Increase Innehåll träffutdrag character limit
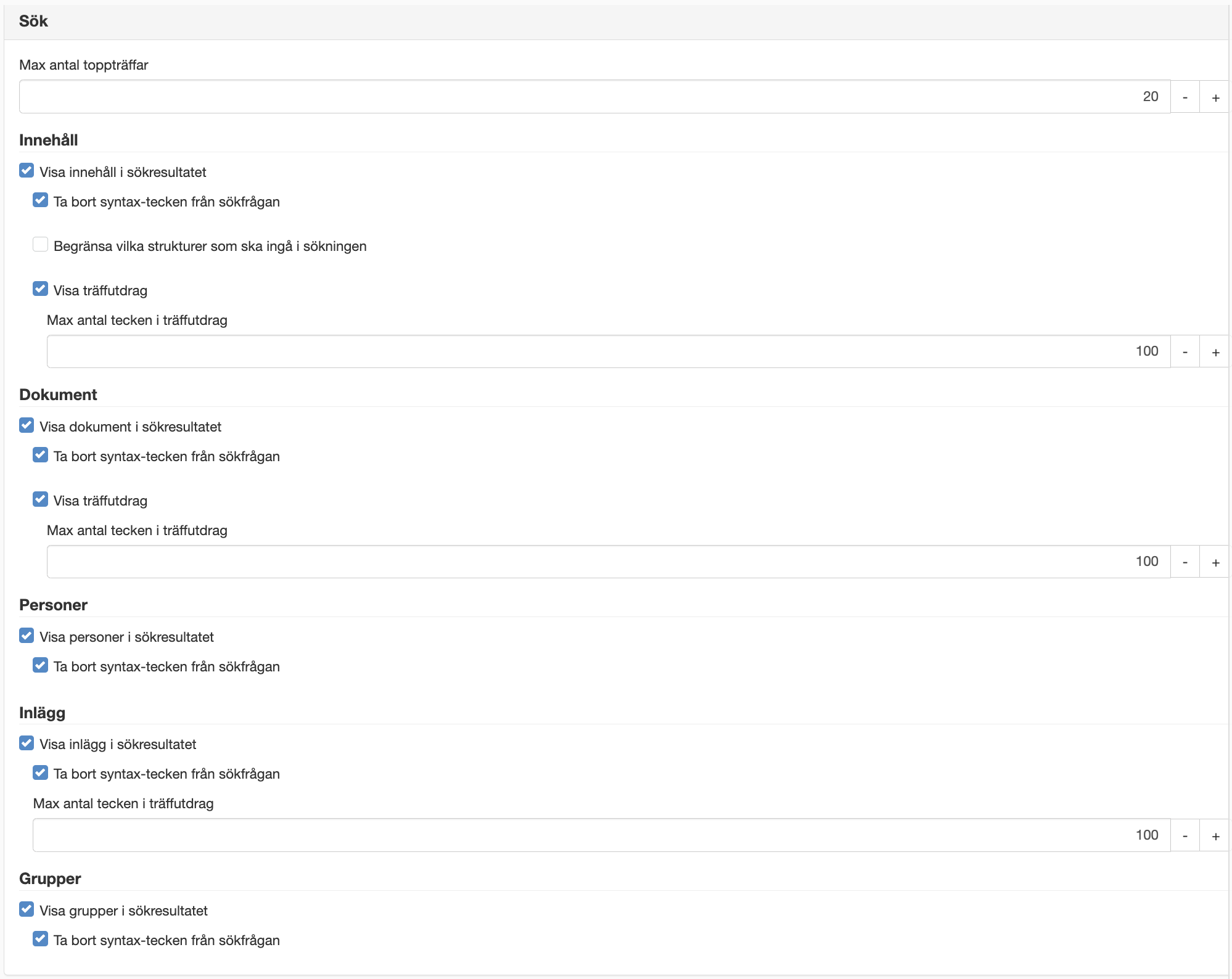 point(1215,351)
